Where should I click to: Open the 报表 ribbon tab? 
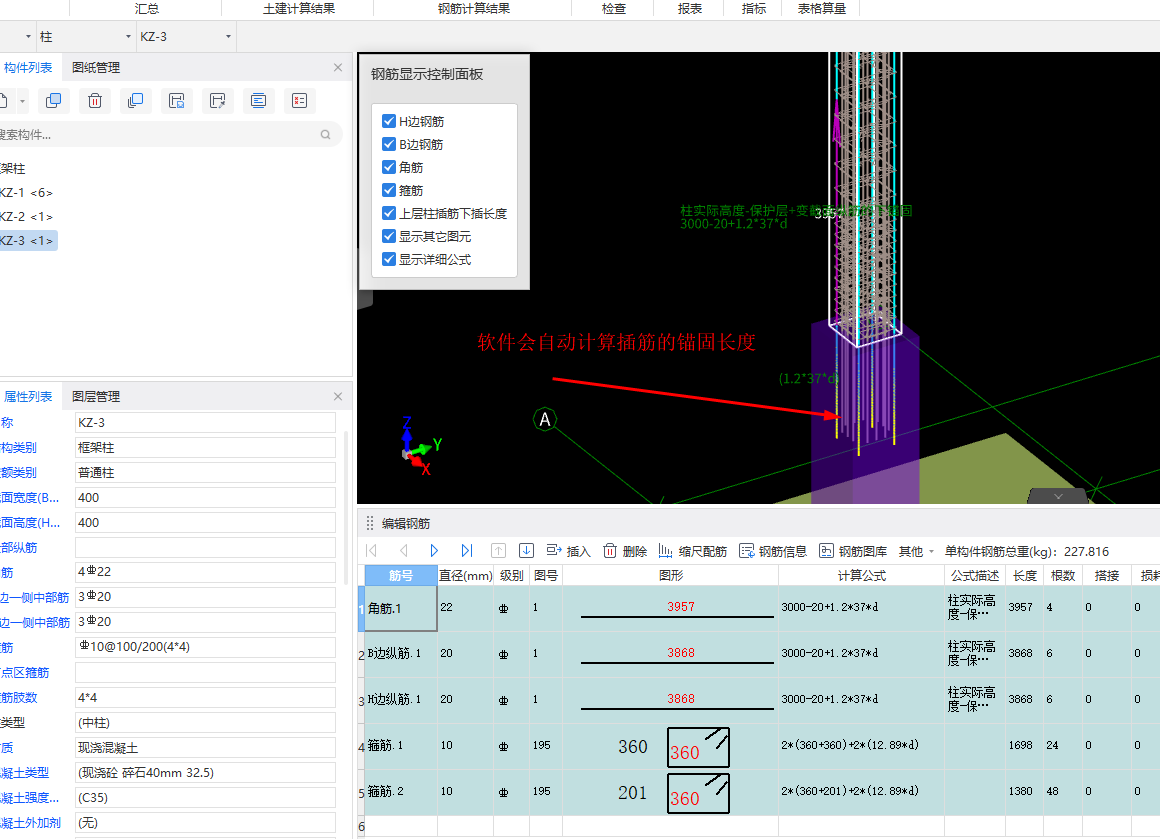pyautogui.click(x=689, y=9)
